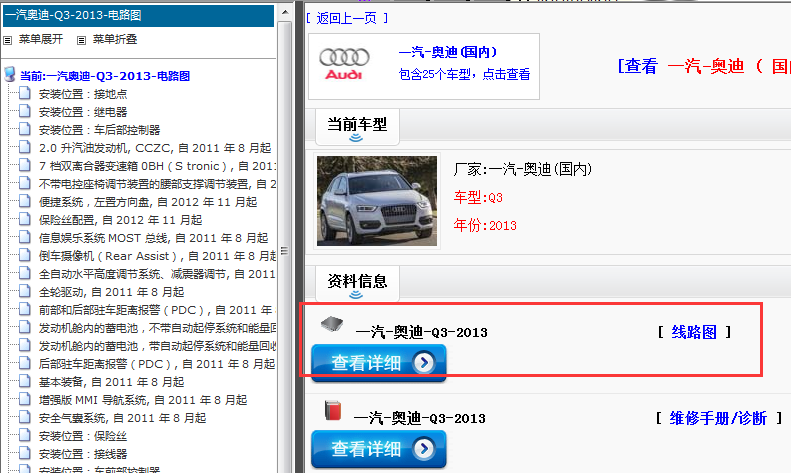Click 包含25个车型，点击查看 link
The image size is (791, 473).
[464, 75]
